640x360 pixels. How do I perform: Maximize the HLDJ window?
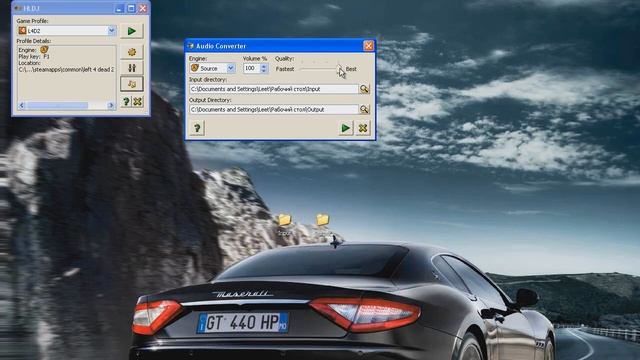pos(131,8)
